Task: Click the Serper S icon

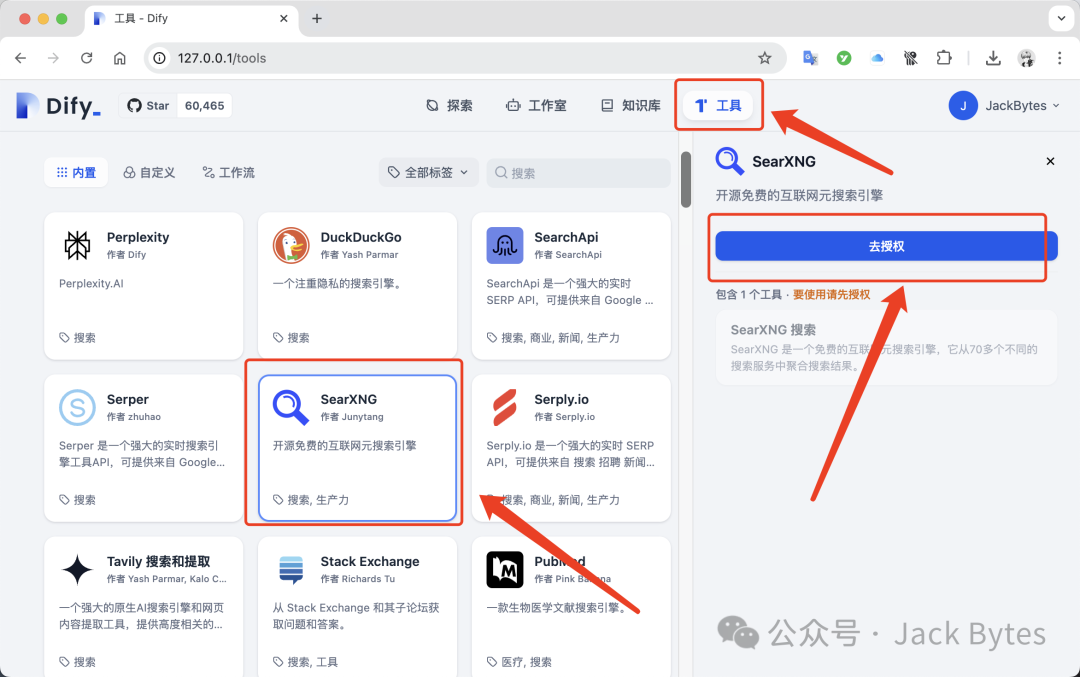Action: click(77, 408)
